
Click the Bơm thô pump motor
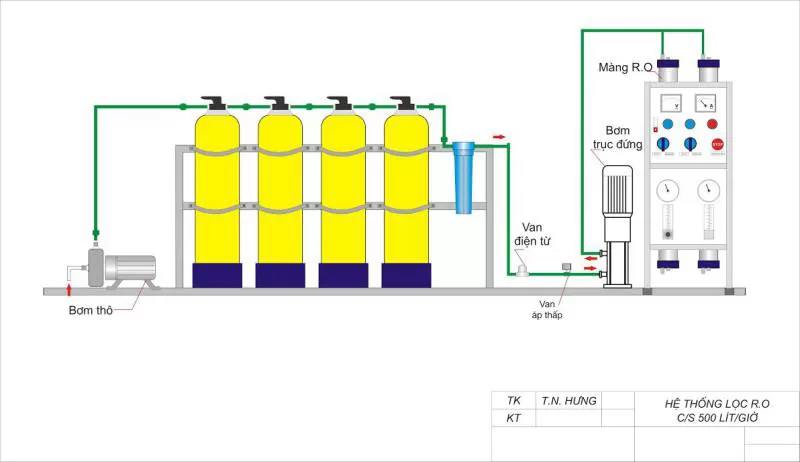(128, 268)
